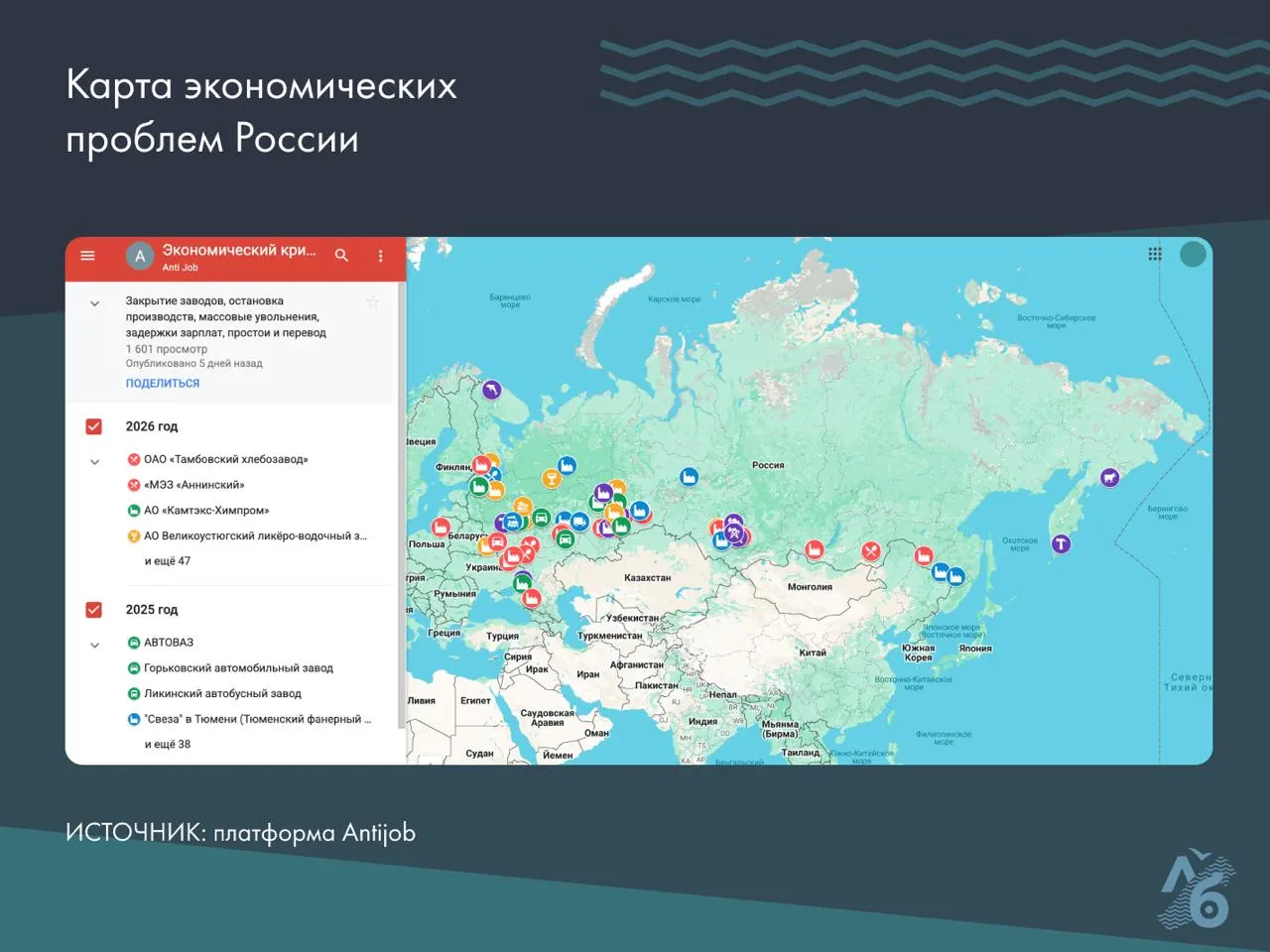
Task: Select the purple cow marker on Kamchatka
Action: pos(1109,478)
